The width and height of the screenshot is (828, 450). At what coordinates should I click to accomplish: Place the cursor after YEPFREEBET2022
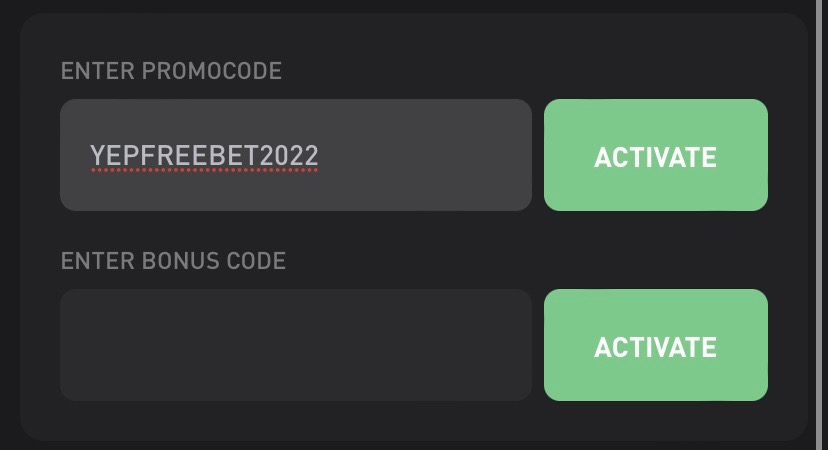321,156
